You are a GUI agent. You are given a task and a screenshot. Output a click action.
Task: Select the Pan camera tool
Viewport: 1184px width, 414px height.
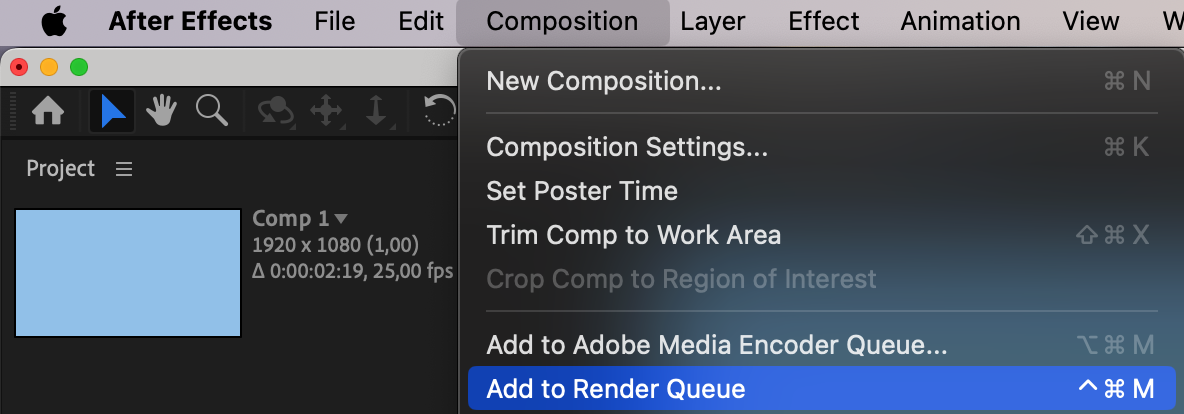[x=327, y=112]
